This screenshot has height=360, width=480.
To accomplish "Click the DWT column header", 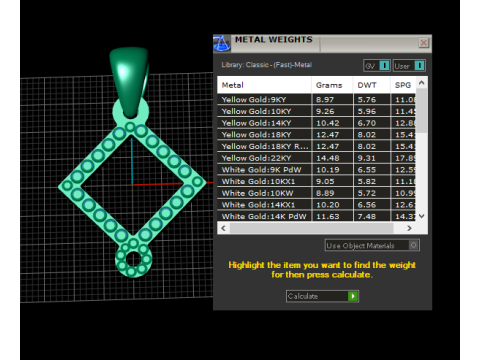I will (x=371, y=85).
